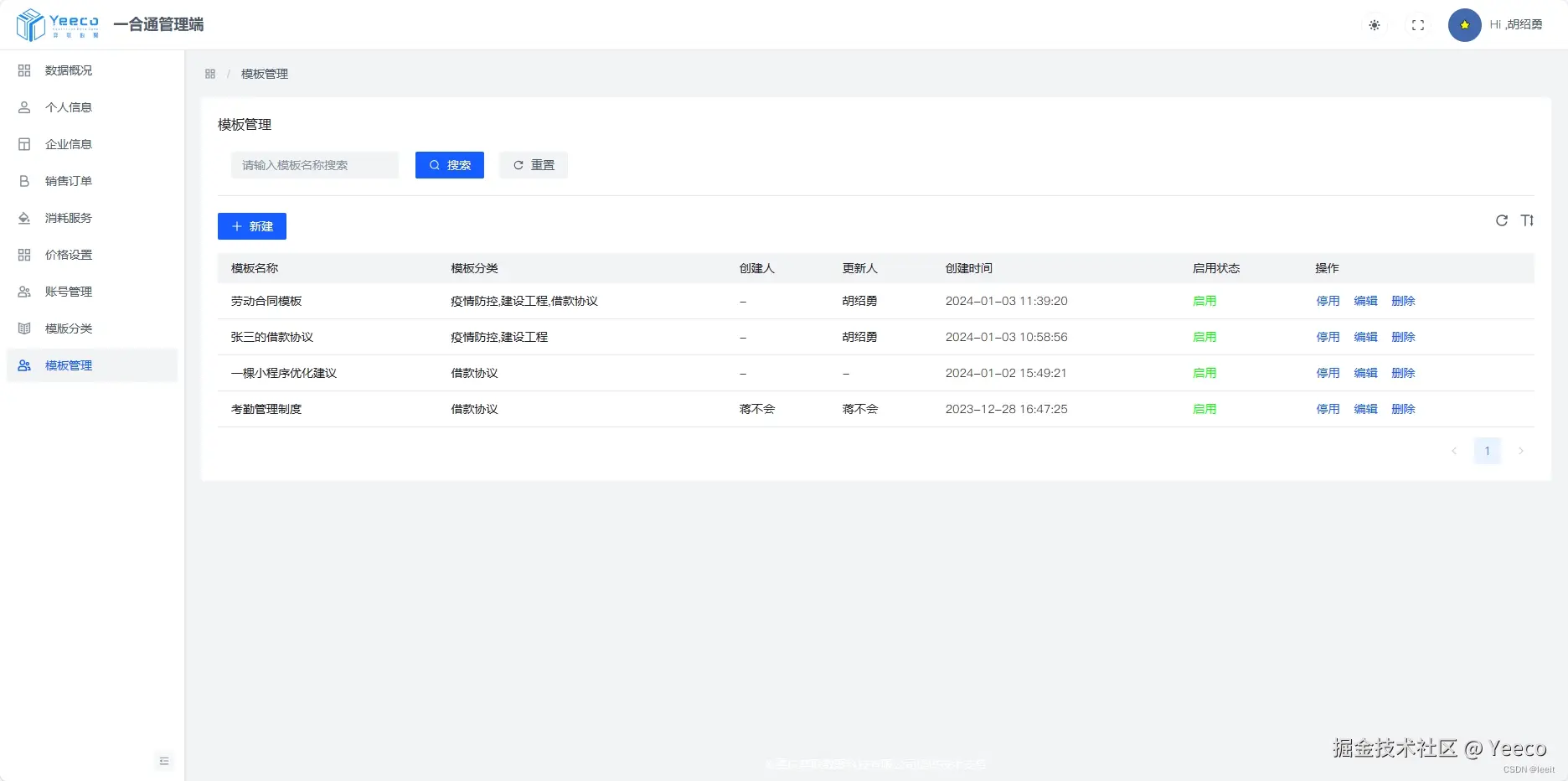Click the 搜索 search button
Image resolution: width=1568 pixels, height=781 pixels.
tap(450, 165)
